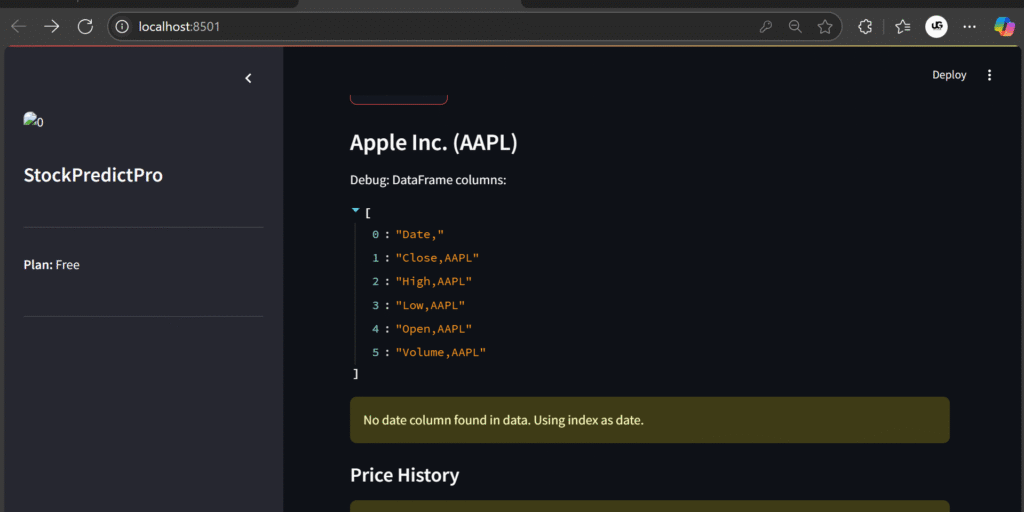1024x512 pixels.
Task: Open the browser profile avatar
Action: pos(936,27)
